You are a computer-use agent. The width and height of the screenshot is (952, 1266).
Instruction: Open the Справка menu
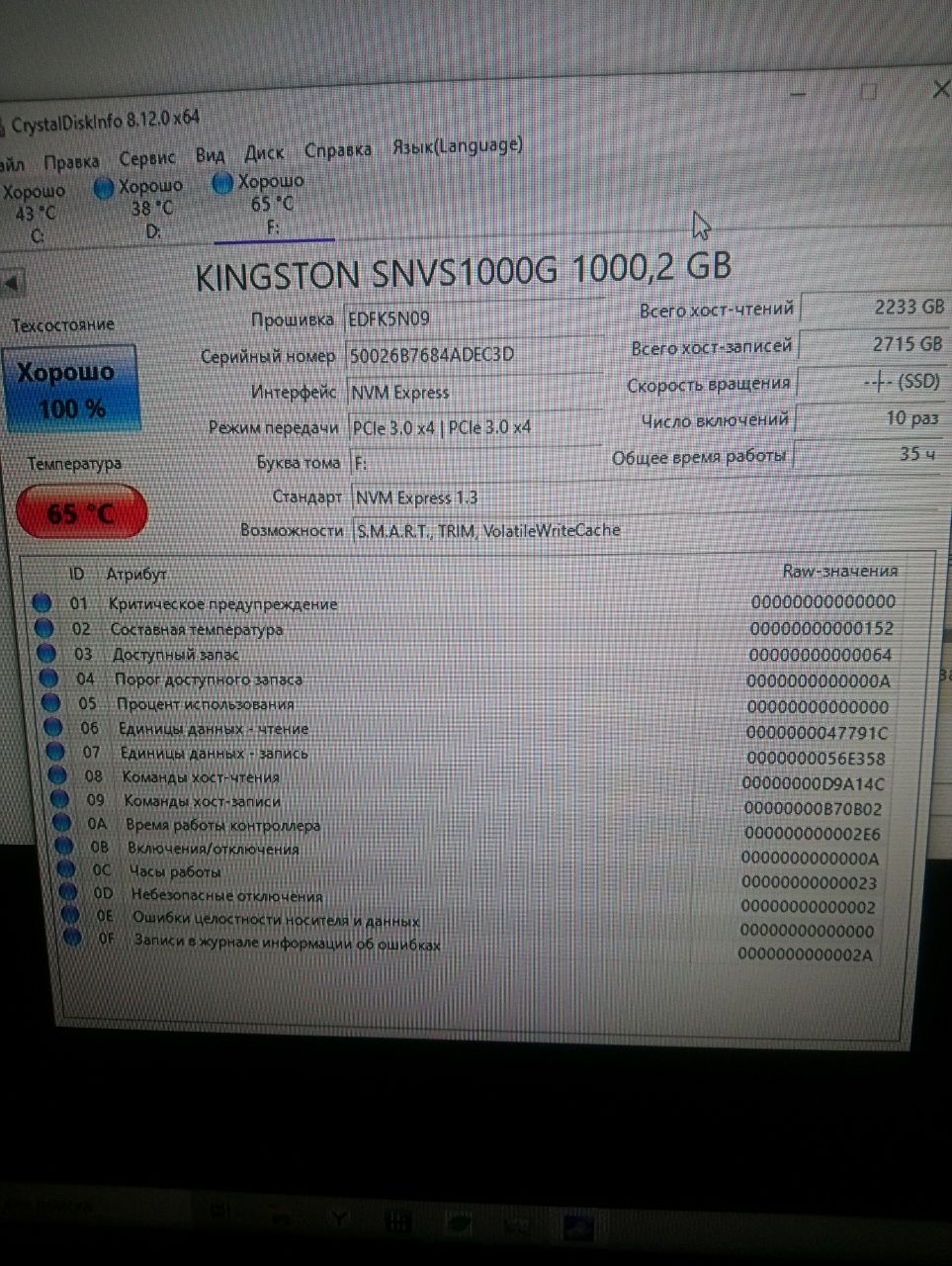[338, 150]
